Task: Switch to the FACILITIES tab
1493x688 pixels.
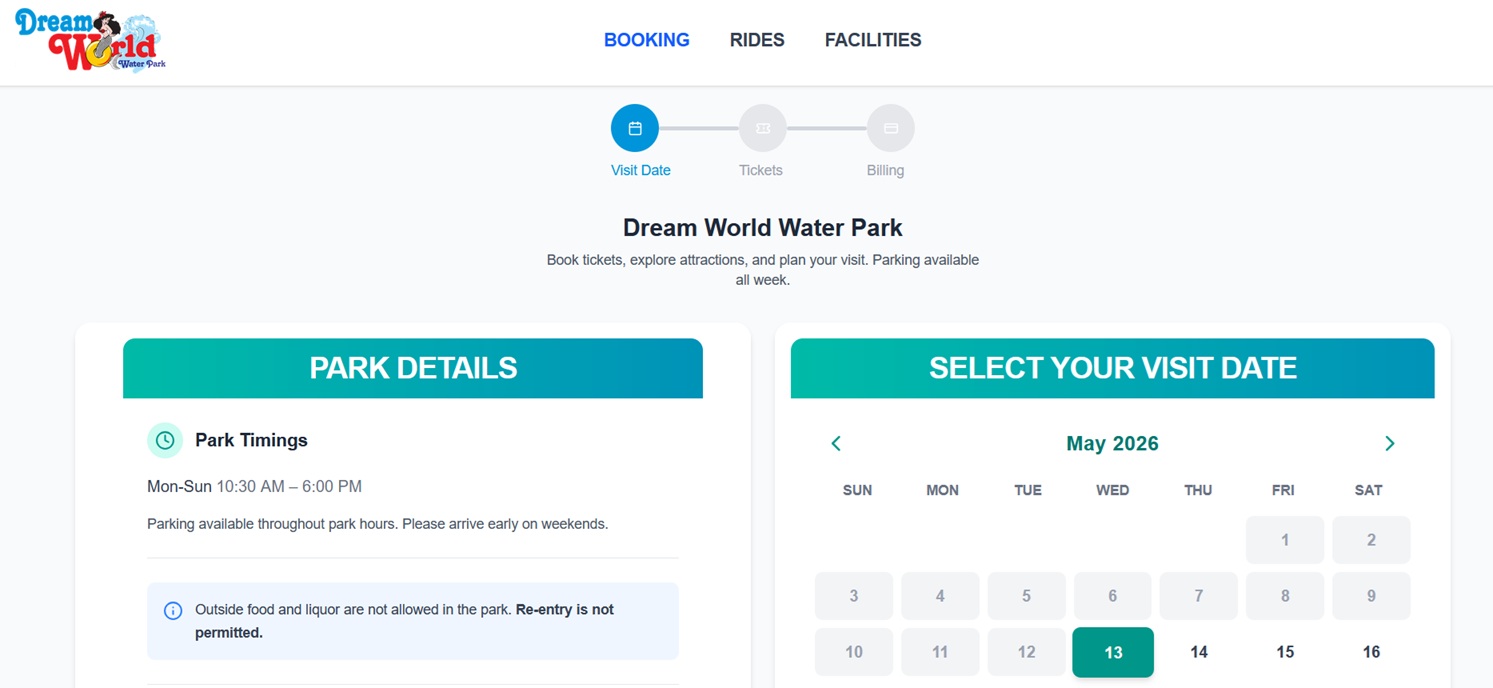Action: tap(873, 40)
